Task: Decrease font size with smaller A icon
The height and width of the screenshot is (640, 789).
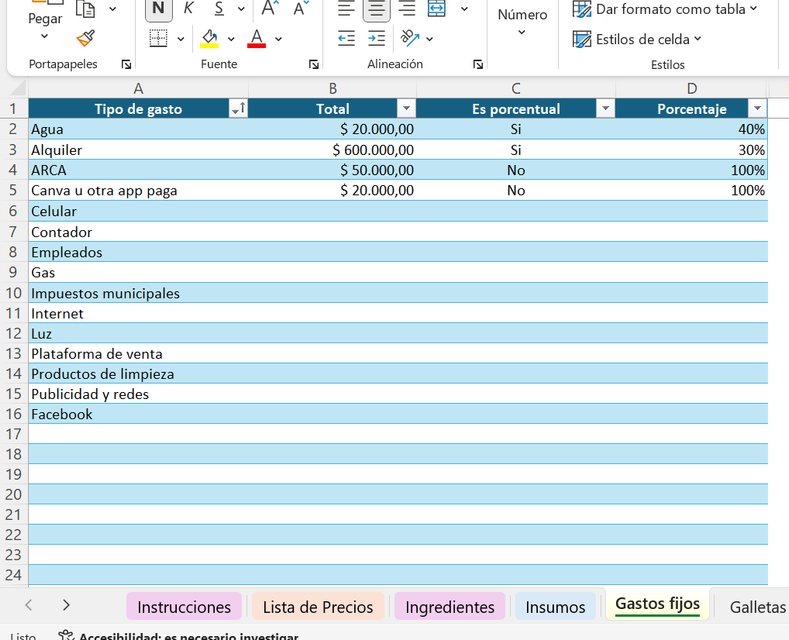Action: (301, 9)
